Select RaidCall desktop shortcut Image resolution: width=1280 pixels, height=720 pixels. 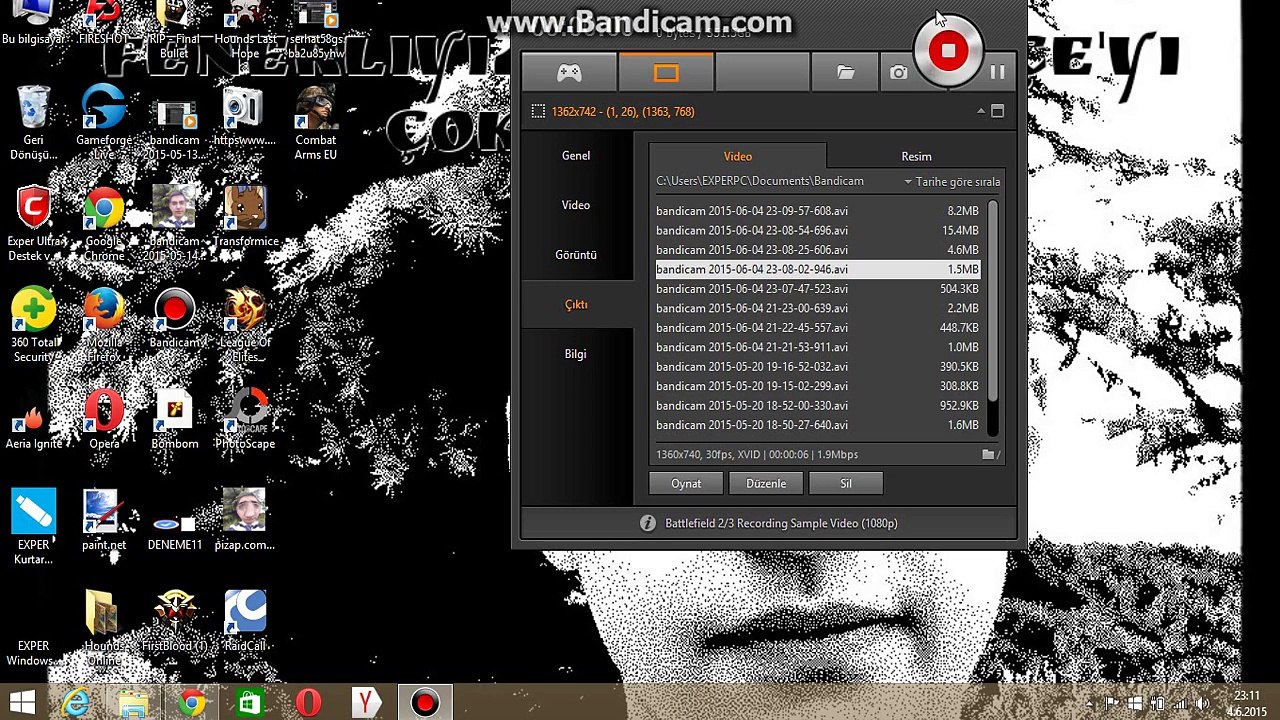pos(245,621)
